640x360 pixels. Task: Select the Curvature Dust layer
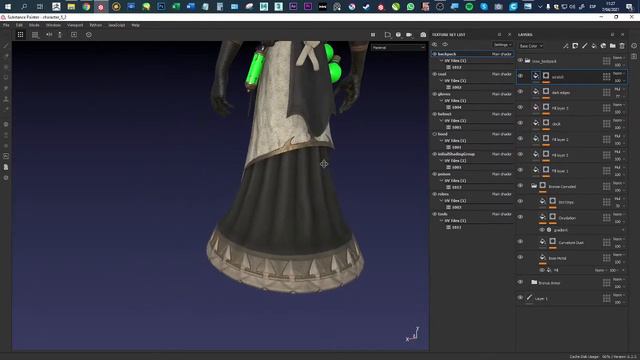[571, 242]
